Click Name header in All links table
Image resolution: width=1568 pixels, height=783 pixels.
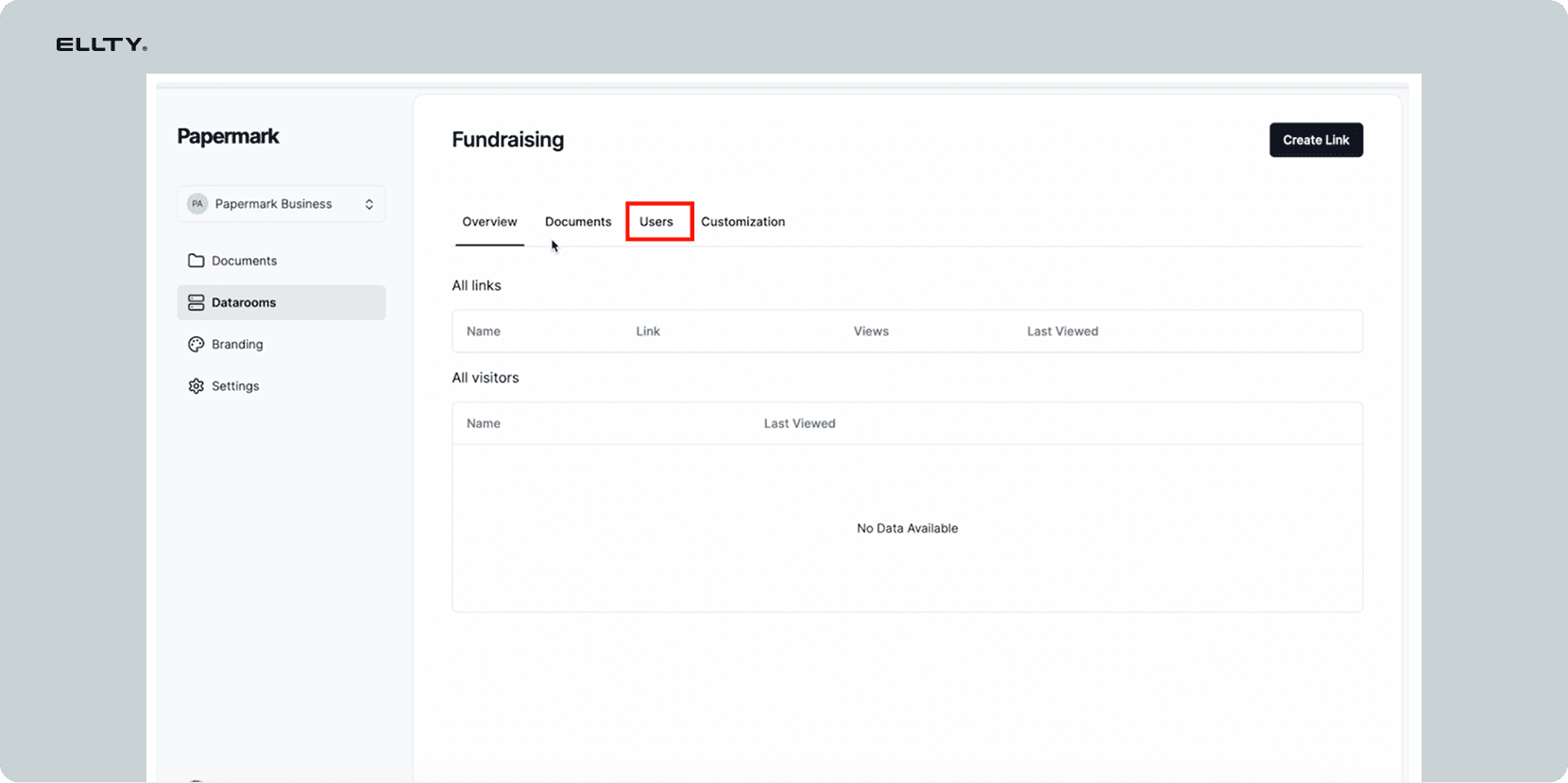[x=484, y=332]
